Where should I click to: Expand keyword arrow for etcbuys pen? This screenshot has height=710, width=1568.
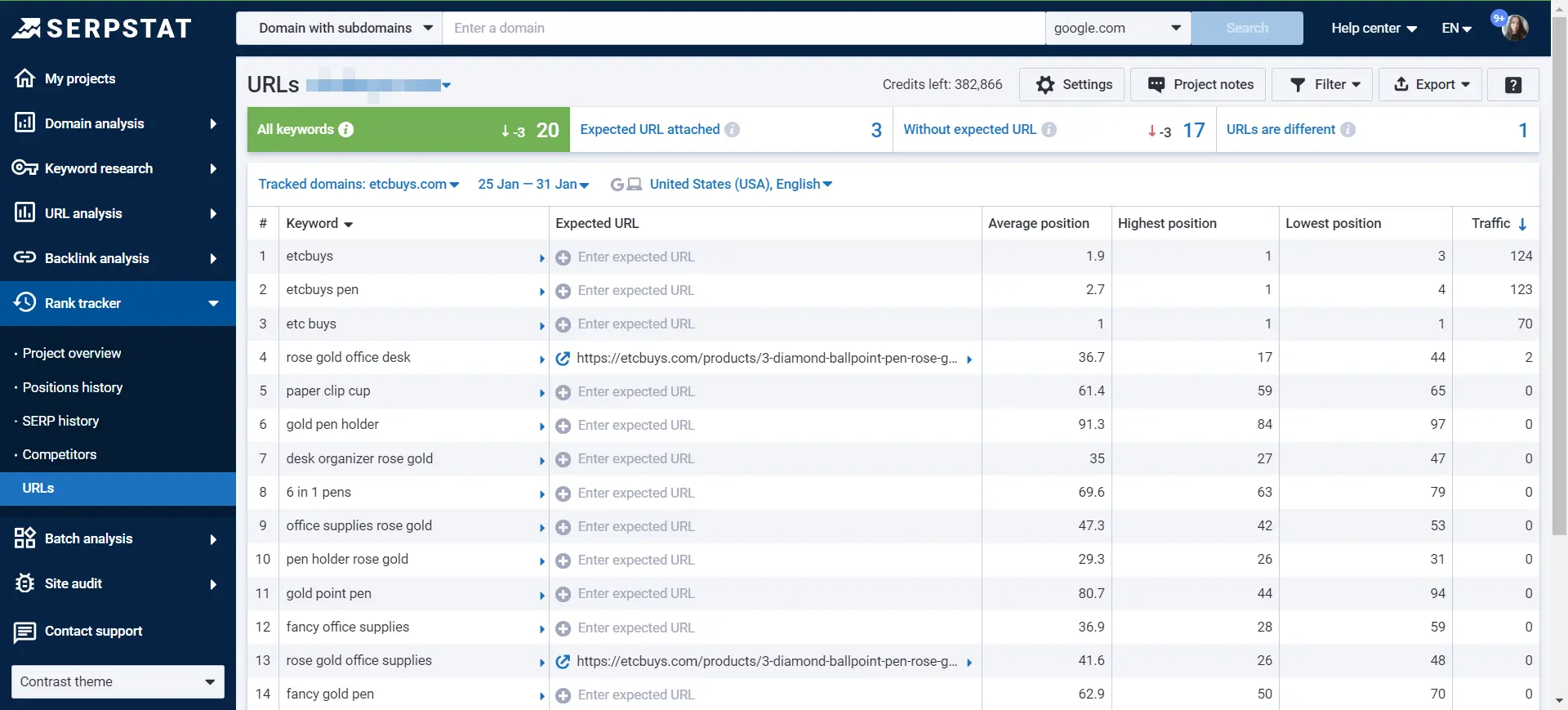click(541, 292)
